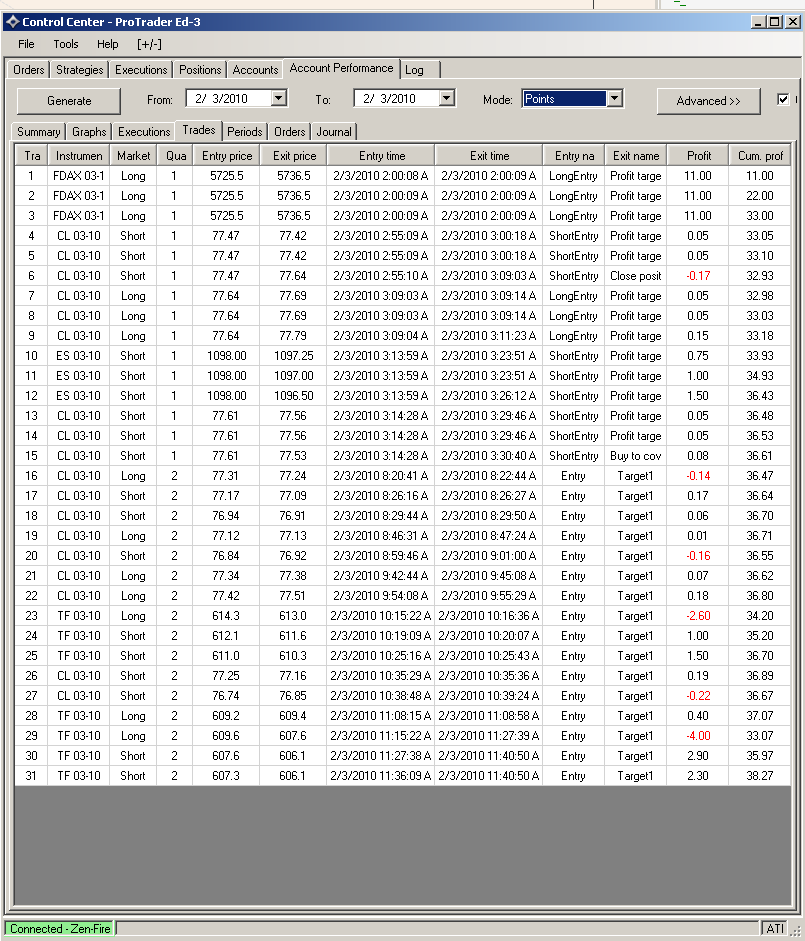
Task: Sort by the Instrument column header
Action: click(79, 156)
